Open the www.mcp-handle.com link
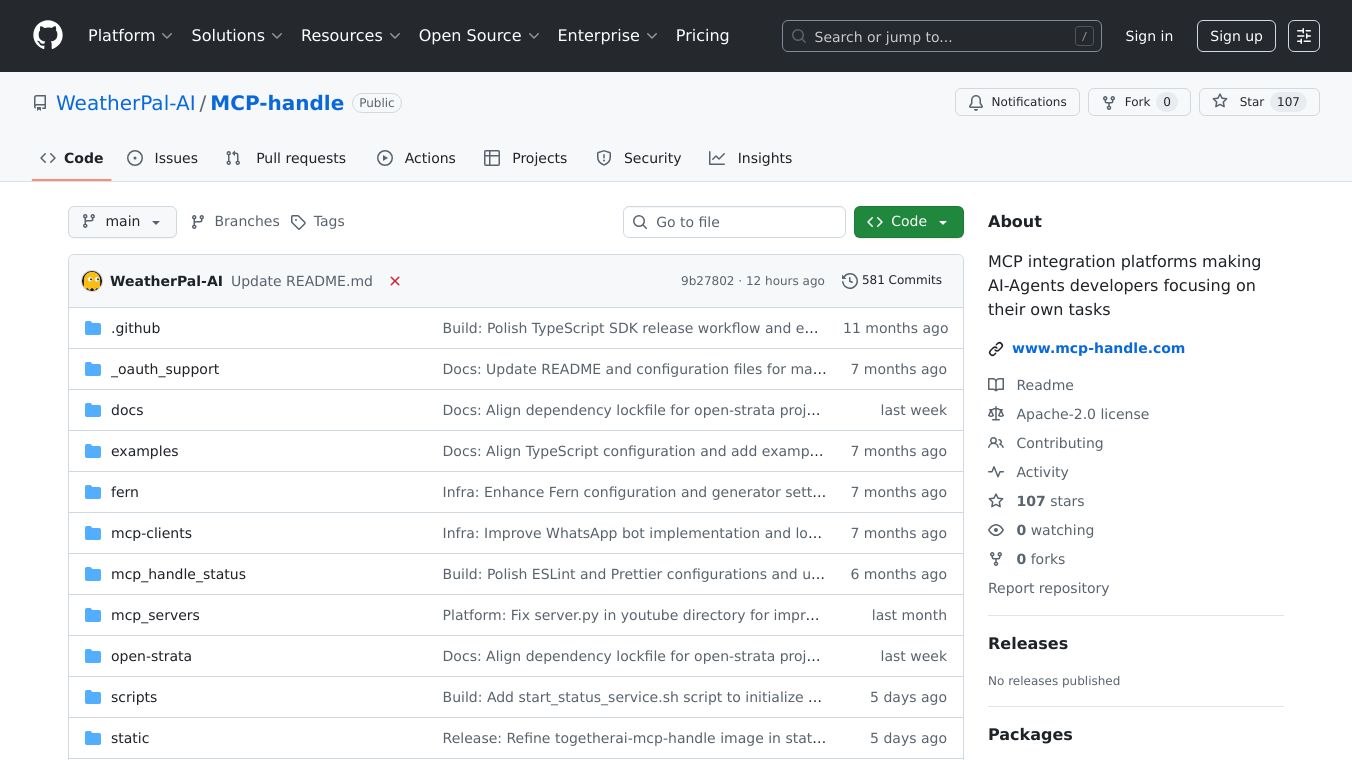 pyautogui.click(x=1098, y=348)
